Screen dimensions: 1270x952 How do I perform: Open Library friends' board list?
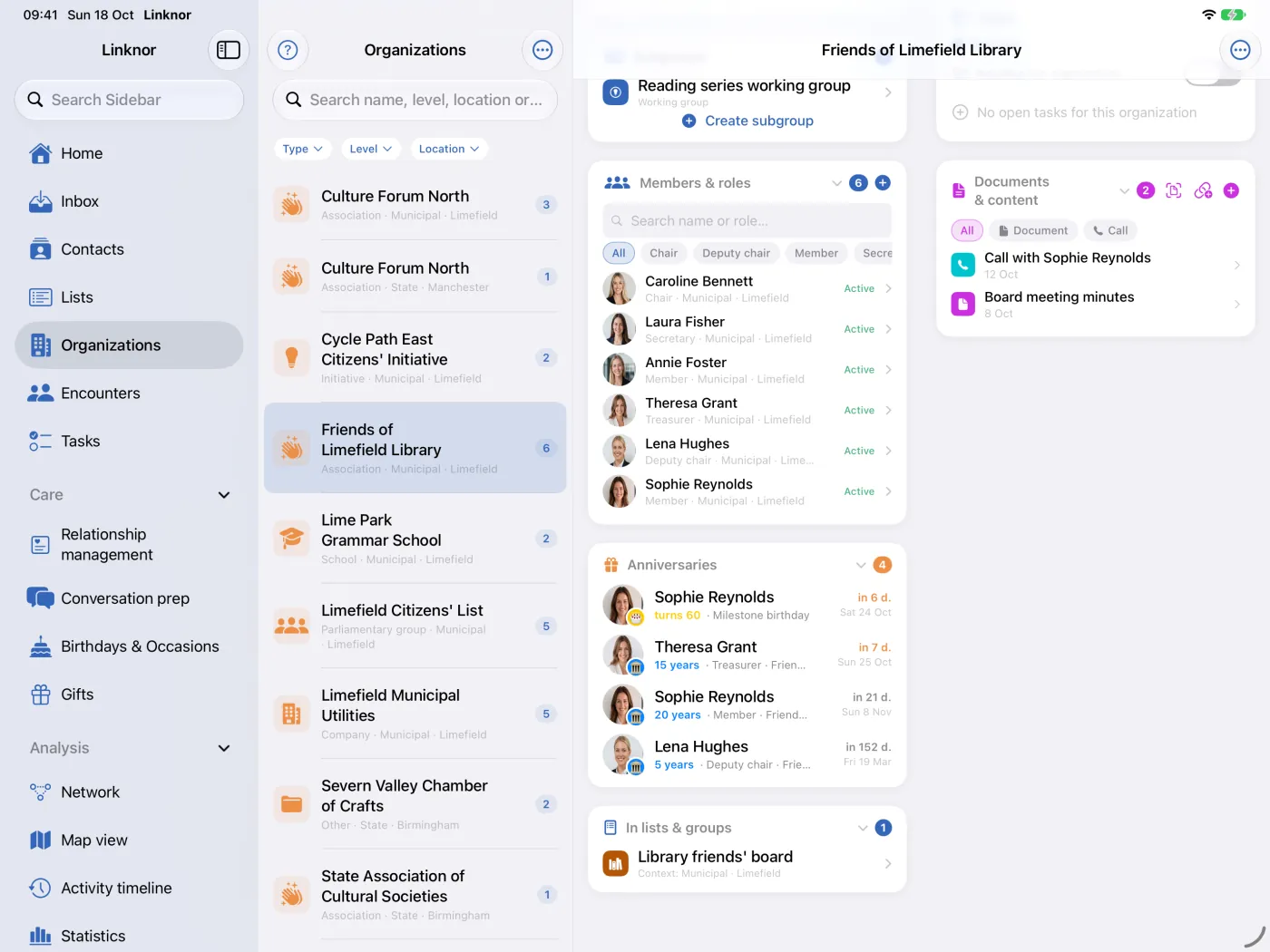(747, 863)
